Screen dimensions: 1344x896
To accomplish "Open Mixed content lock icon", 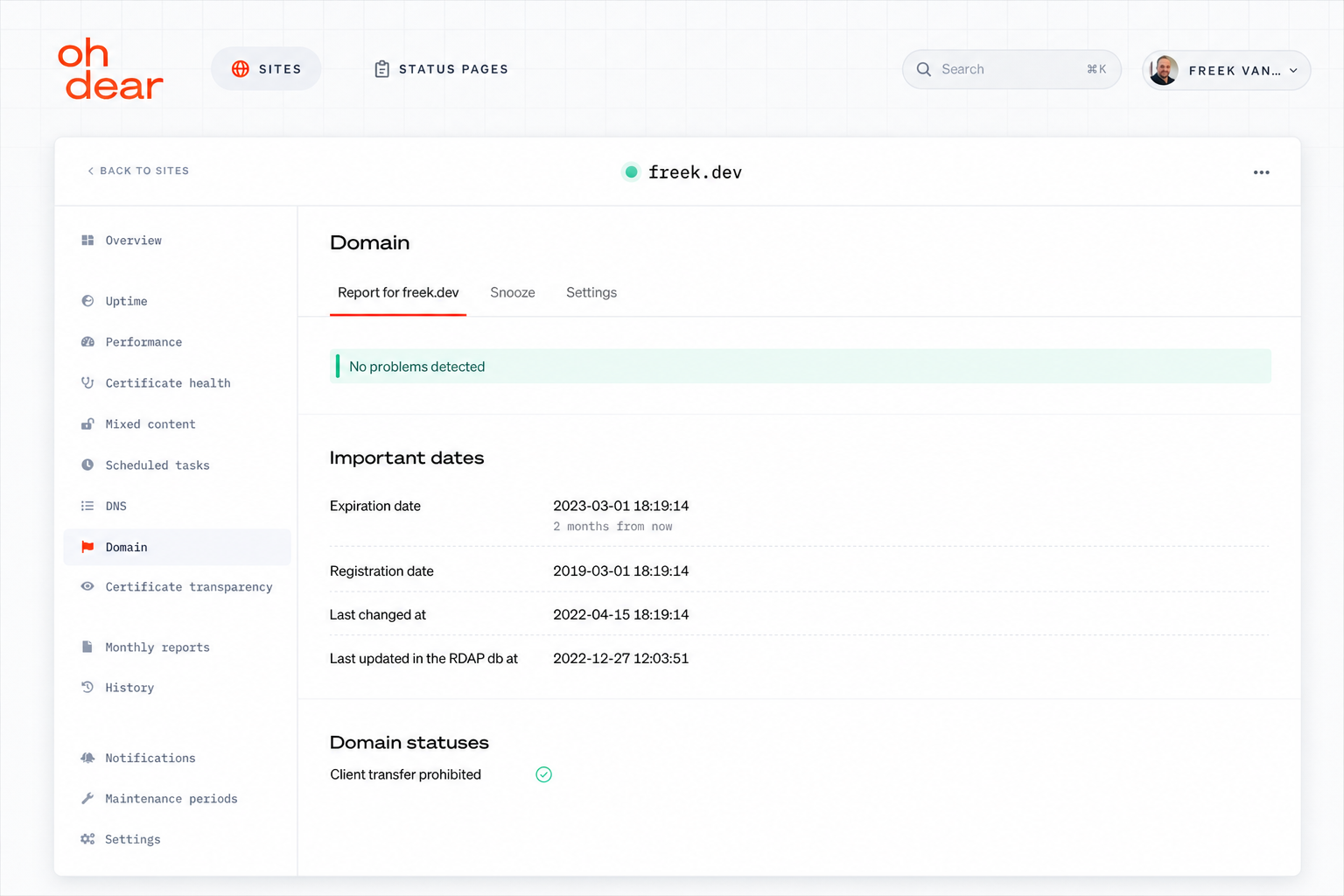I will pyautogui.click(x=87, y=424).
